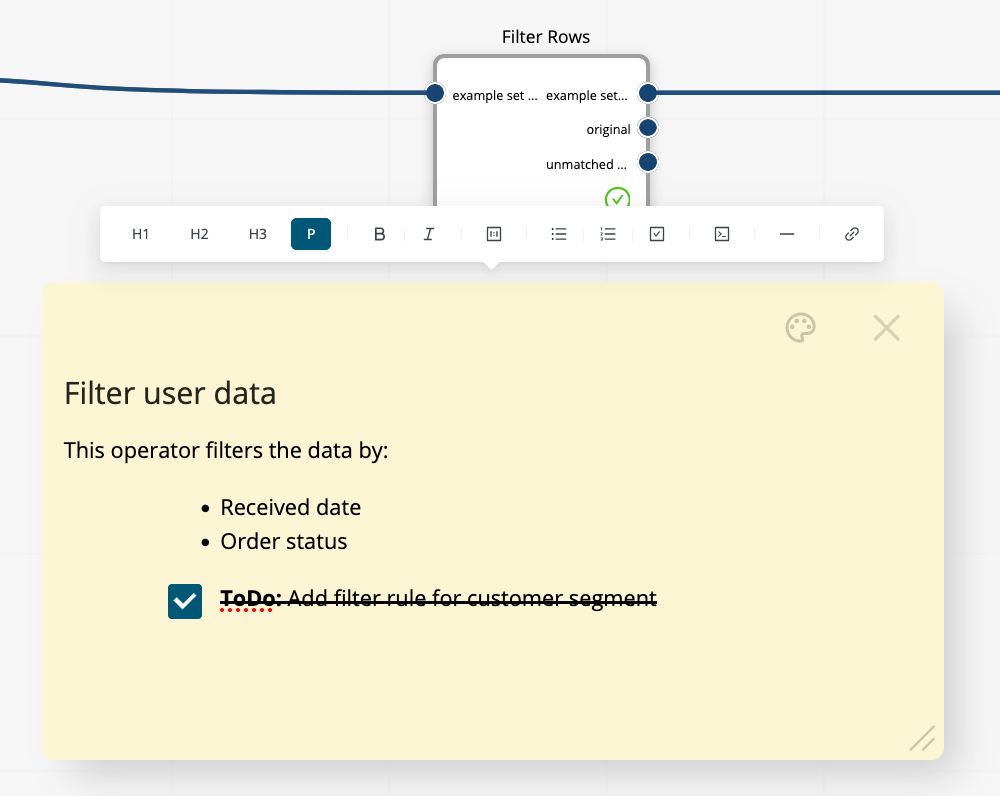The width and height of the screenshot is (1000, 796).
Task: Click the green success checkmark on Filter Rows
Action: click(617, 199)
